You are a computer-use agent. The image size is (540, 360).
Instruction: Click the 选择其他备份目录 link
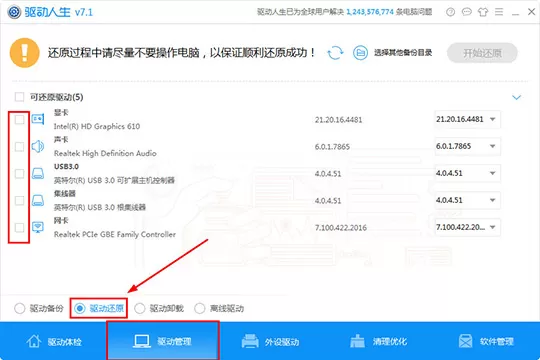click(x=403, y=53)
